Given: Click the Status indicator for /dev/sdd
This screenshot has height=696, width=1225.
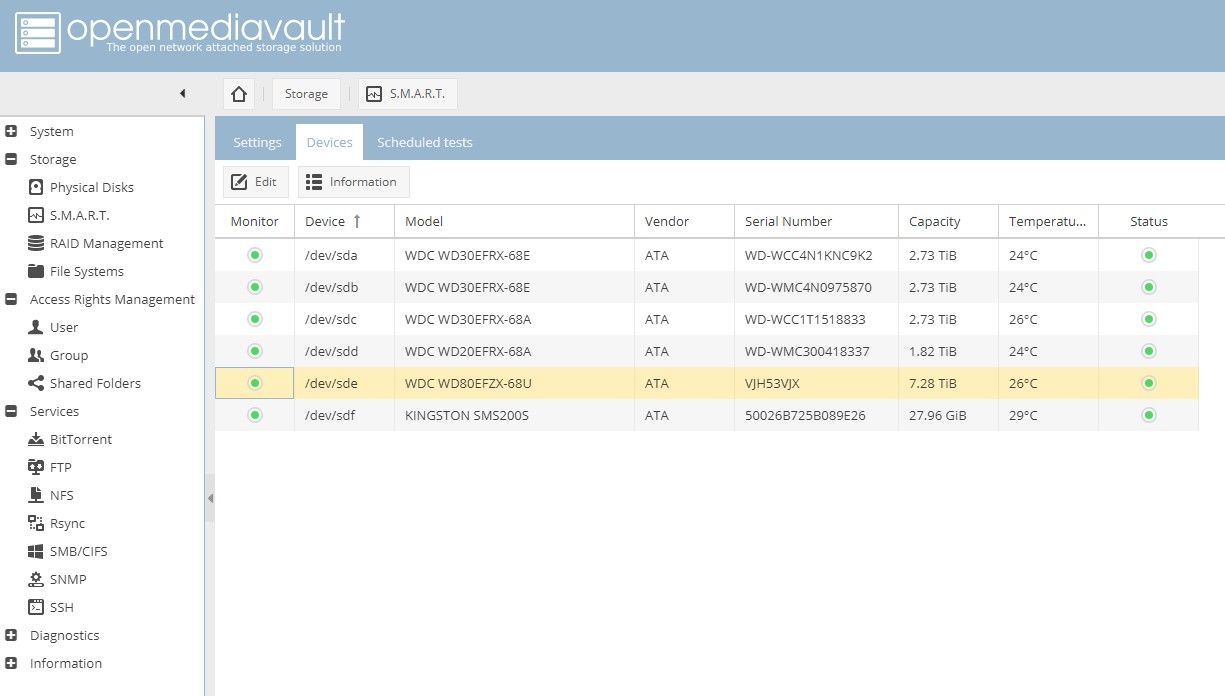Looking at the screenshot, I should pos(1148,351).
